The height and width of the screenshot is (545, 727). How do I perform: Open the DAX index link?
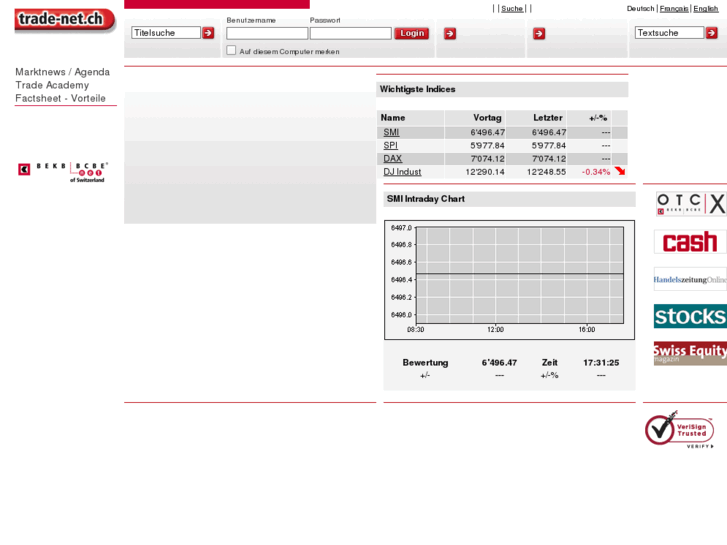click(392, 159)
